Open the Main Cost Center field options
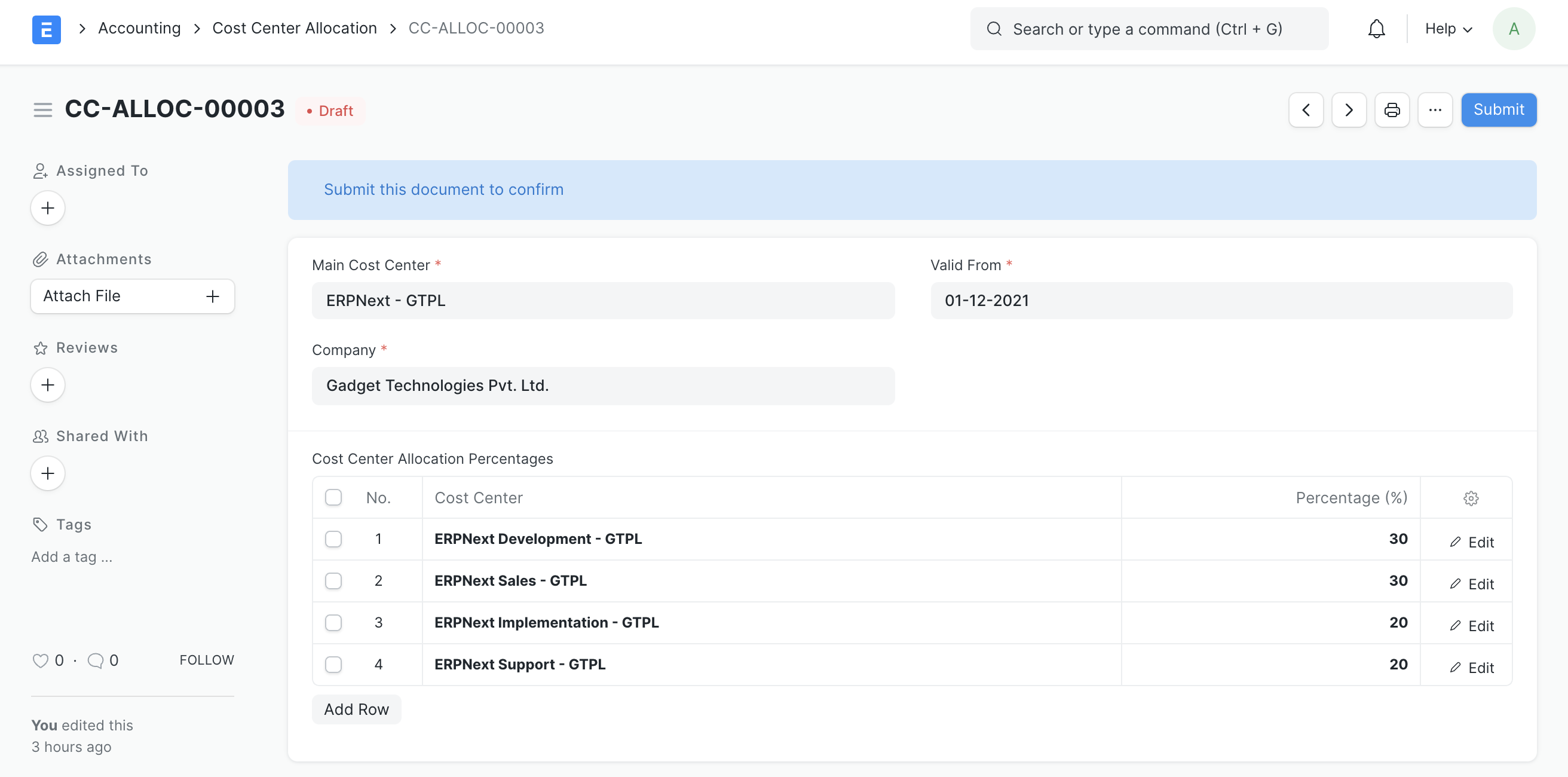Viewport: 1568px width, 777px height. 602,300
